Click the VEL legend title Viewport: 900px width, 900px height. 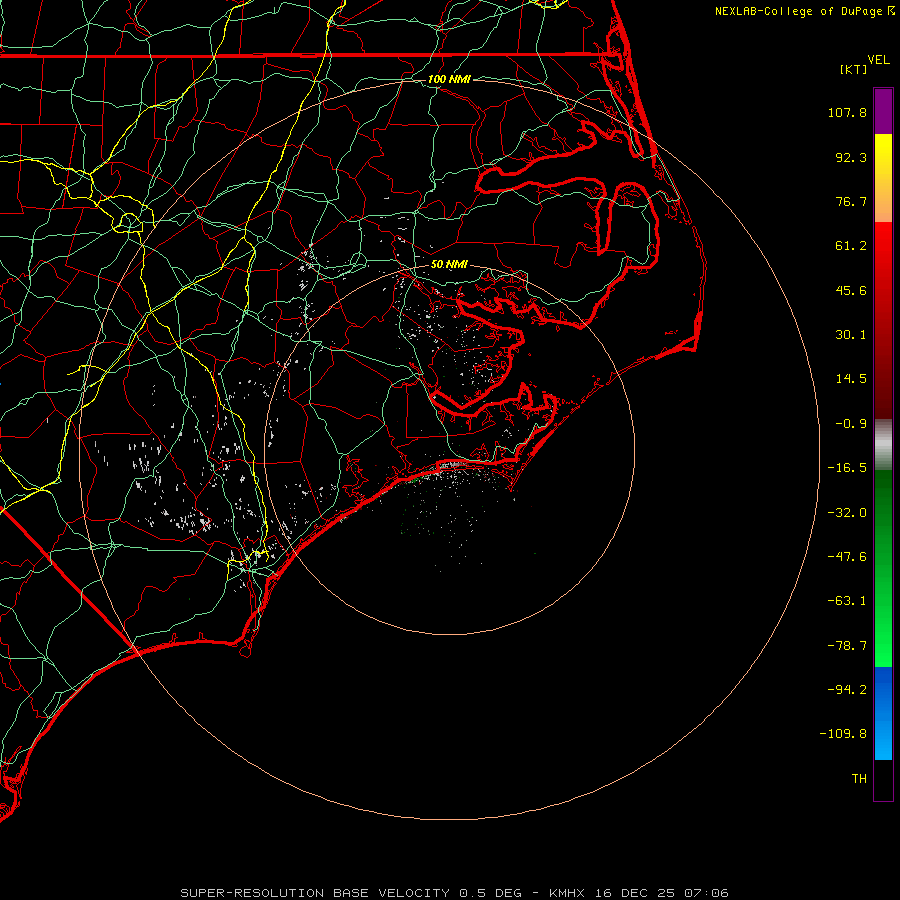[x=878, y=60]
